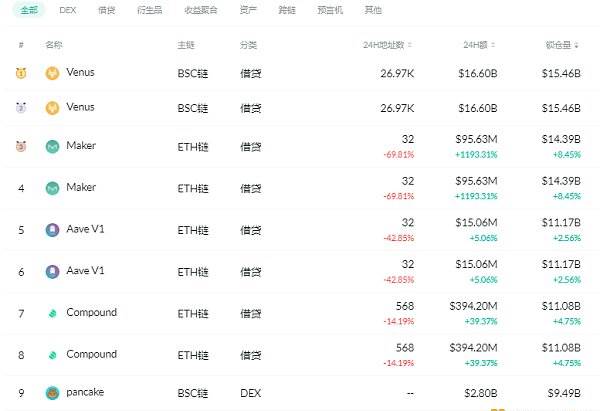The width and height of the screenshot is (600, 411).
Task: Open the 跨链 tab
Action: point(287,10)
